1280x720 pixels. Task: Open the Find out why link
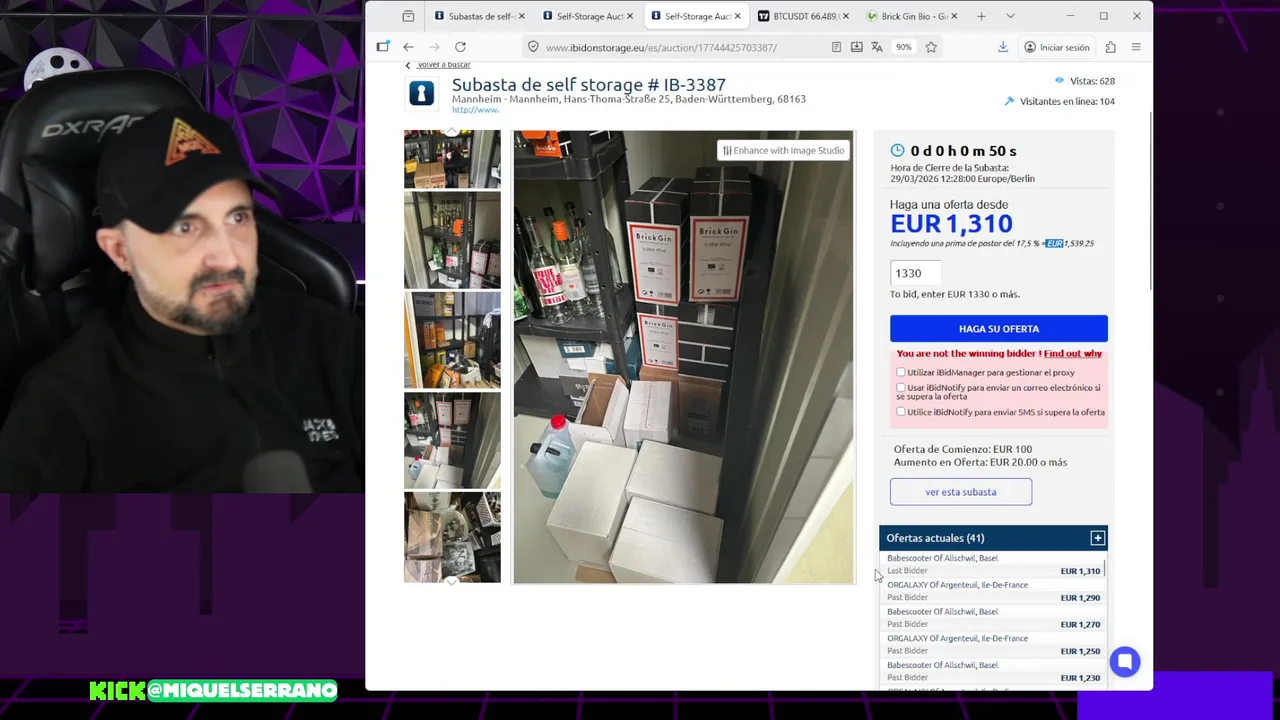(x=1073, y=354)
